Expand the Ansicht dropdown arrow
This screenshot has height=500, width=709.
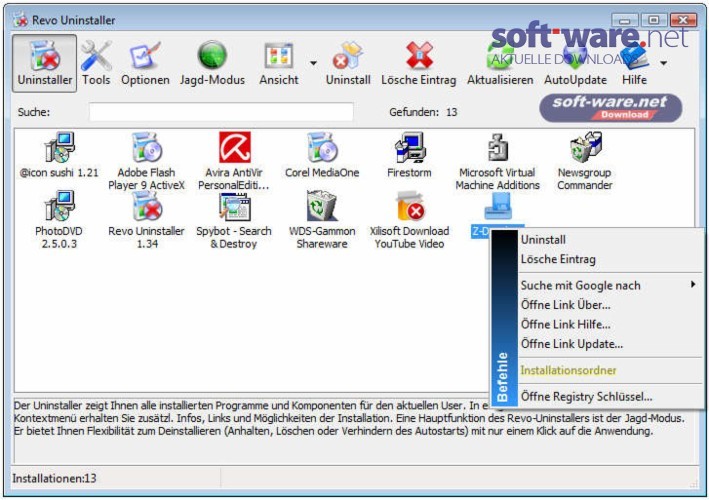pyautogui.click(x=313, y=63)
